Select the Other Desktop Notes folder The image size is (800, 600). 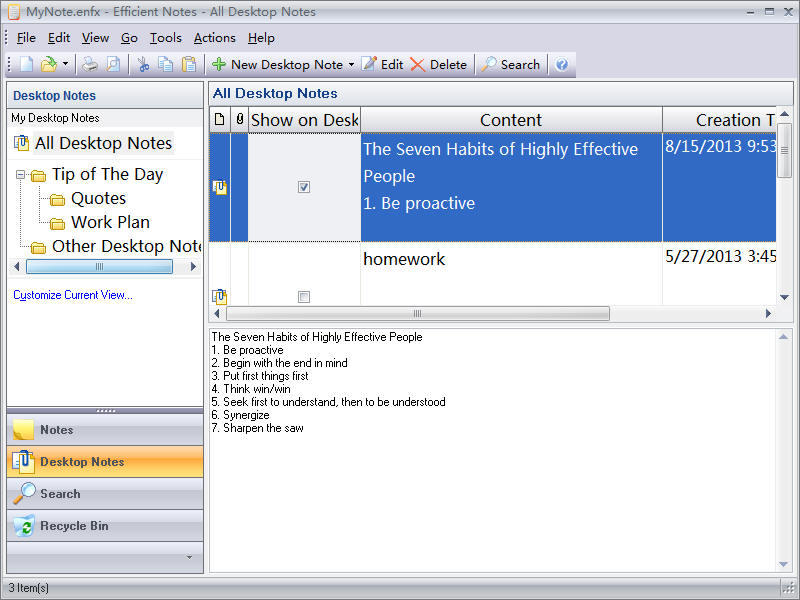(127, 246)
